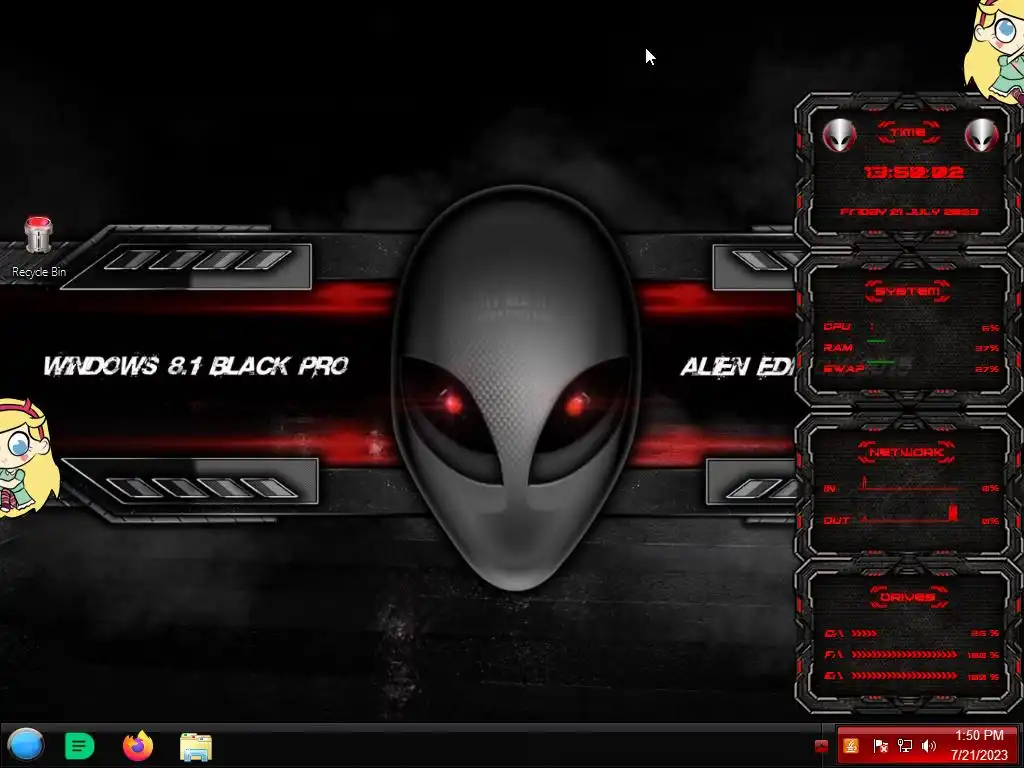Click the date Friday 21 July 2023

[x=908, y=212]
